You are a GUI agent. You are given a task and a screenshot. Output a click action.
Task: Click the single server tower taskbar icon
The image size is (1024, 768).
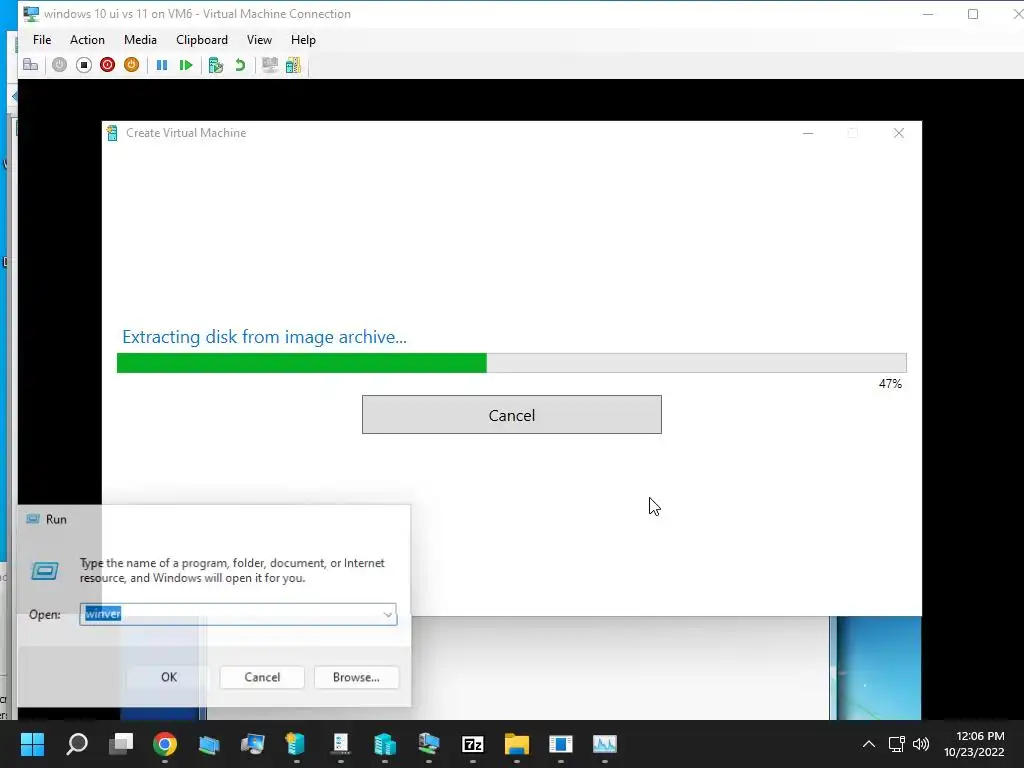click(x=296, y=744)
